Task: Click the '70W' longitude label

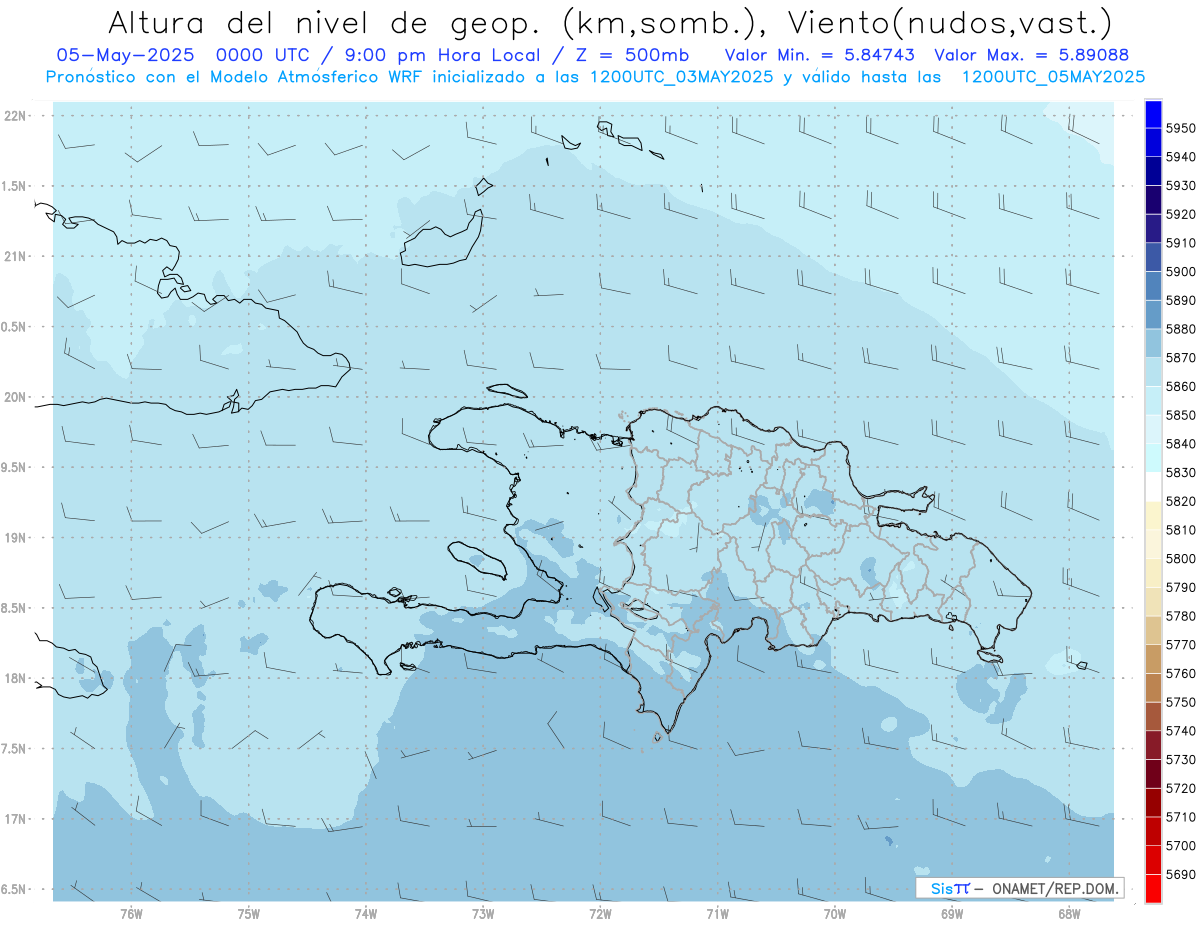Action: click(x=835, y=913)
